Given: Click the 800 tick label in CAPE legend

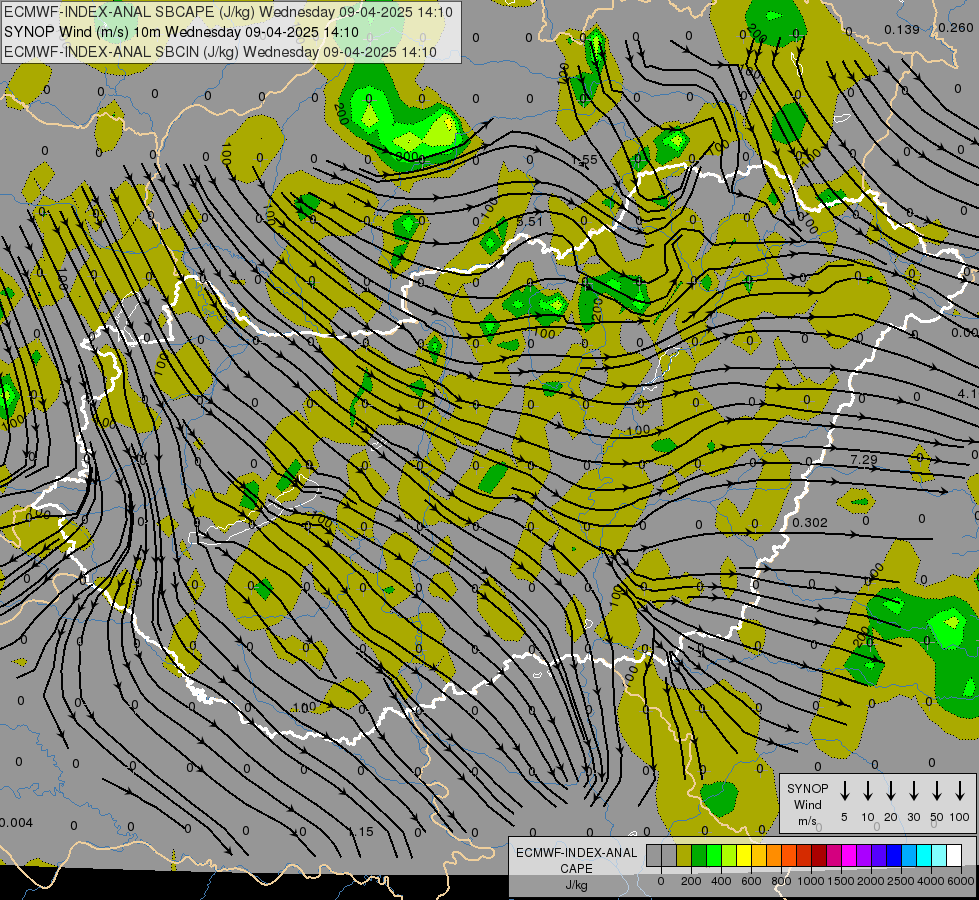Looking at the screenshot, I should click(x=781, y=881).
